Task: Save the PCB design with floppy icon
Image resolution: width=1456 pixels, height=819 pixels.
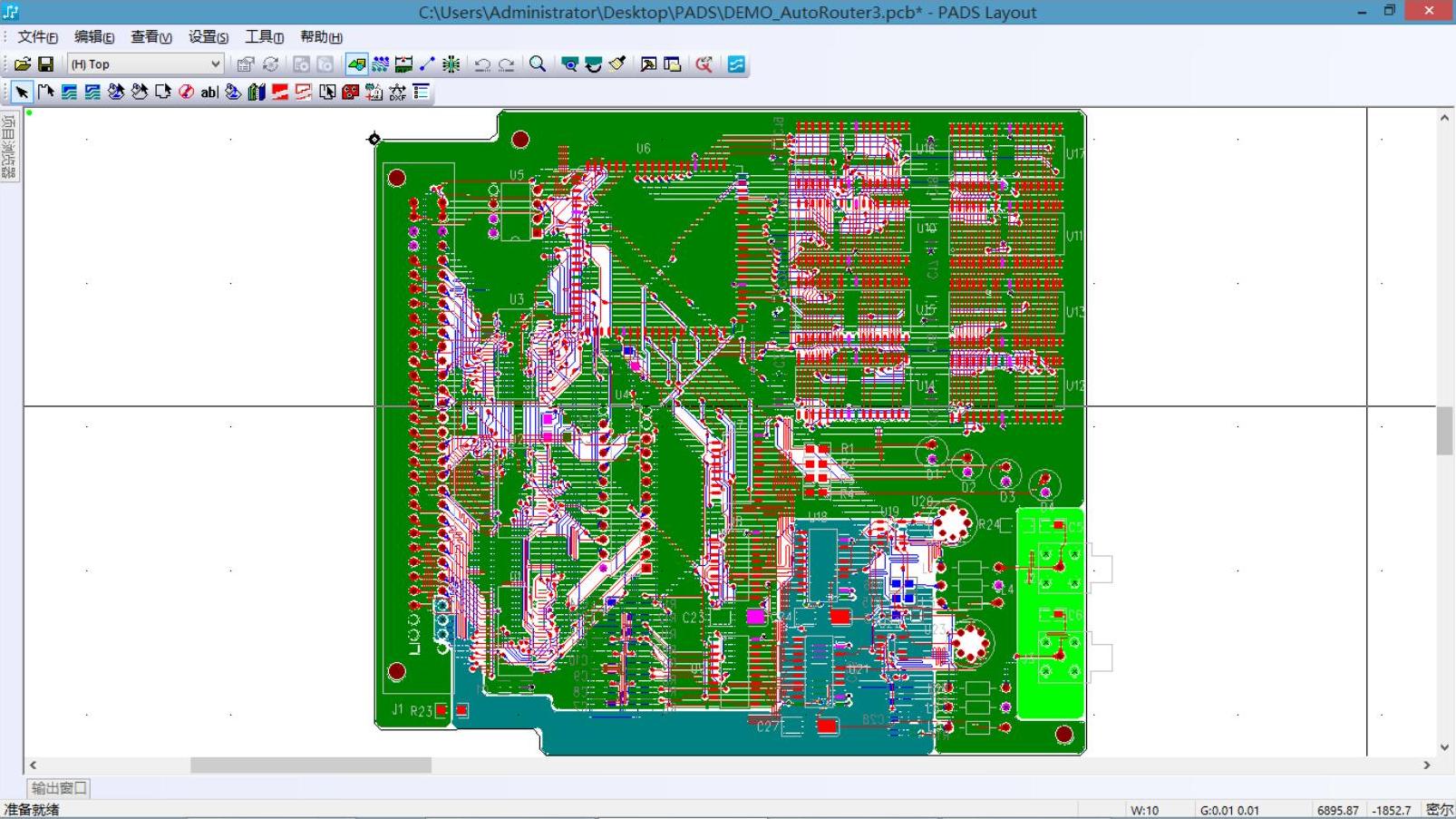Action: [45, 64]
